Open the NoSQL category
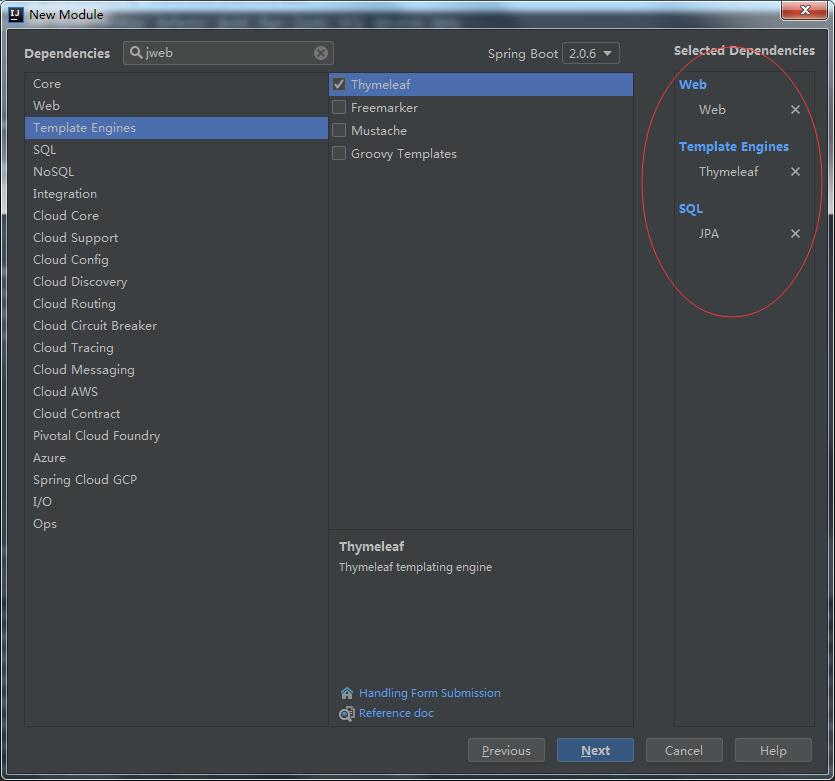Screen dimensions: 835x781 point(176,171)
